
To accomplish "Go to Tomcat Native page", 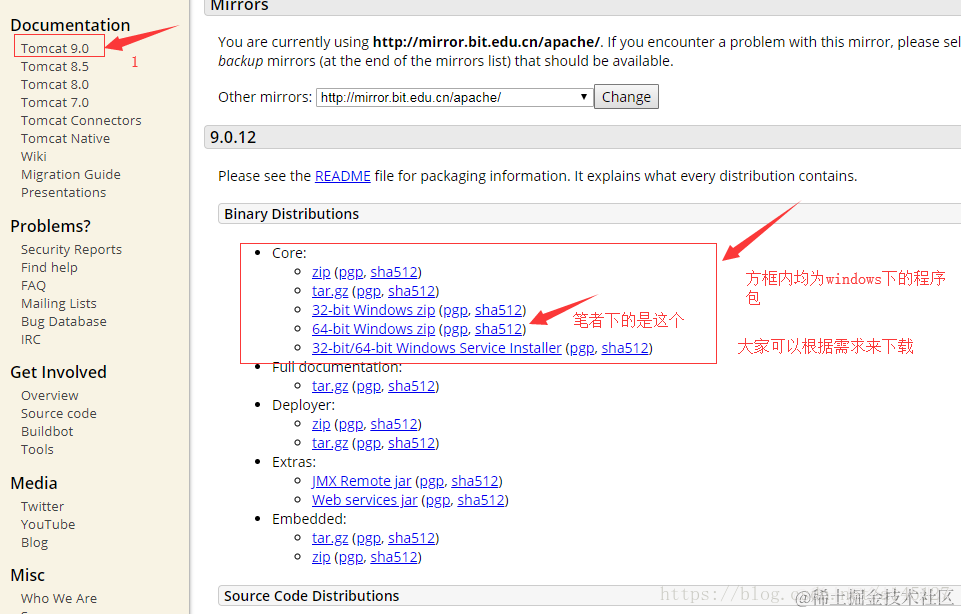I will point(66,138).
